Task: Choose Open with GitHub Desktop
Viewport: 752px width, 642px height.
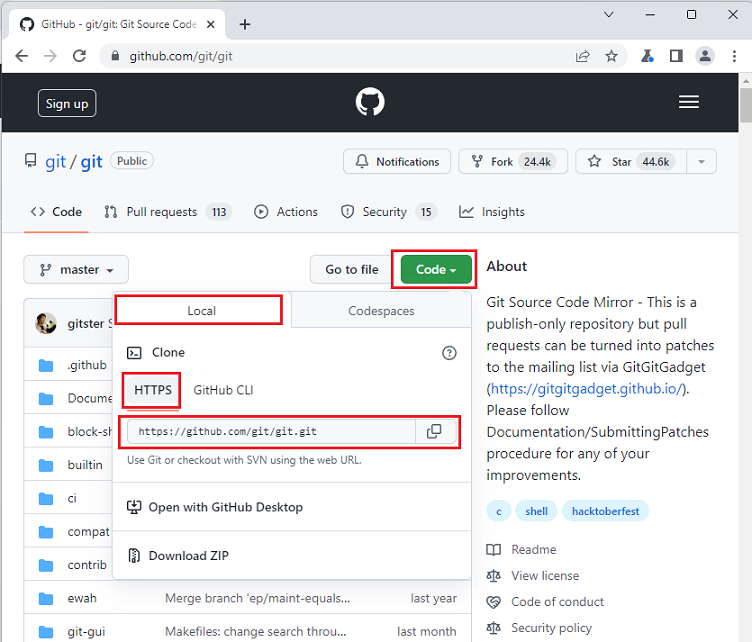Action: pyautogui.click(x=215, y=507)
